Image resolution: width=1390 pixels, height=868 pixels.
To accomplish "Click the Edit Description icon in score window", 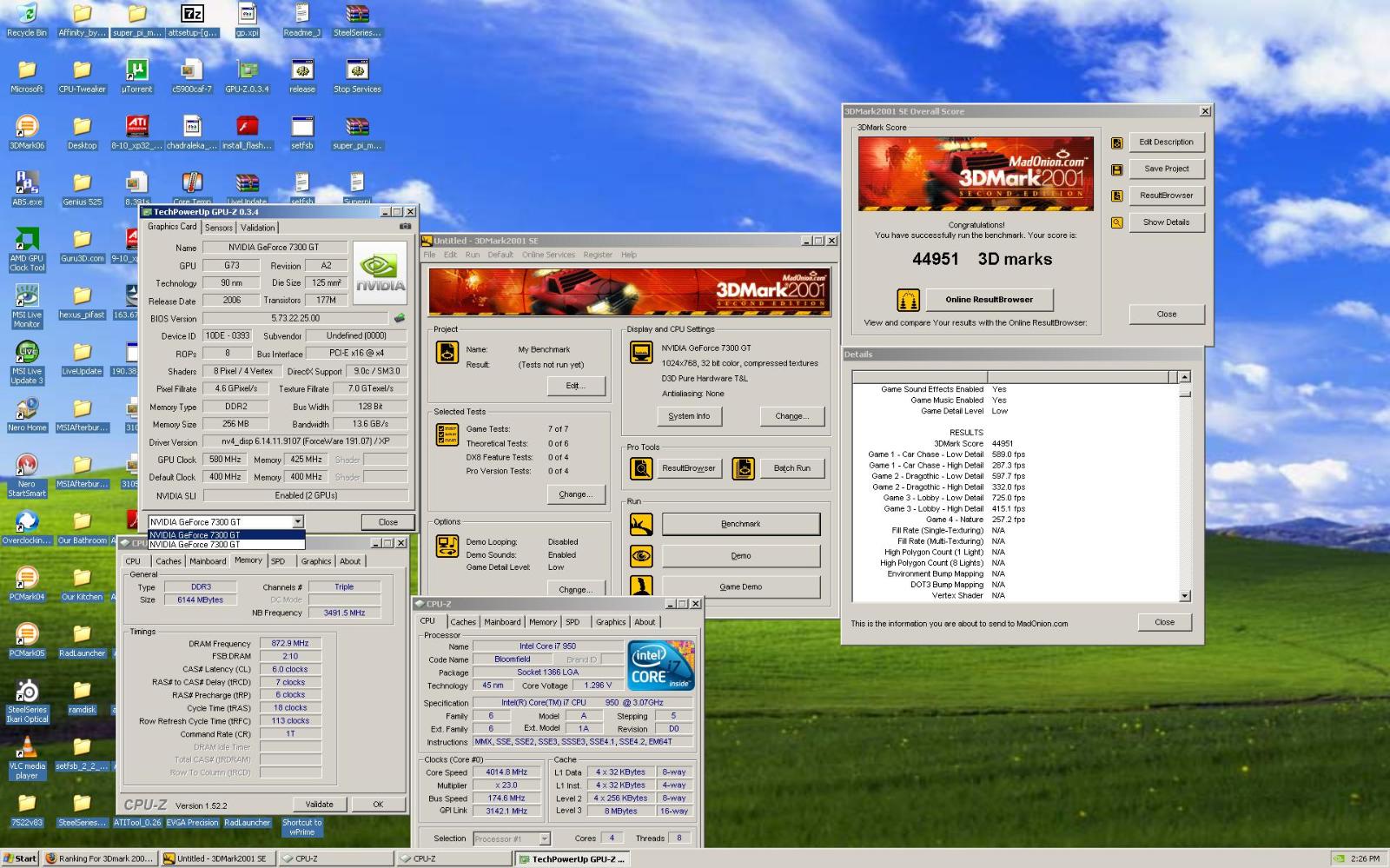I will pyautogui.click(x=1117, y=142).
